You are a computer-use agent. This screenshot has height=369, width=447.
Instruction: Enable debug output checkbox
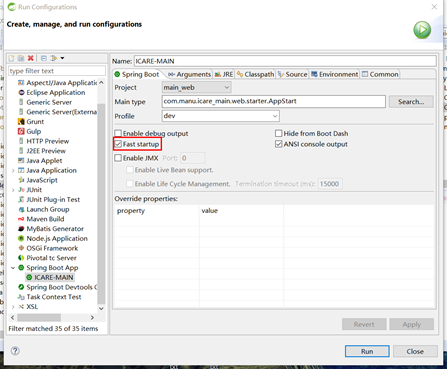click(x=118, y=133)
